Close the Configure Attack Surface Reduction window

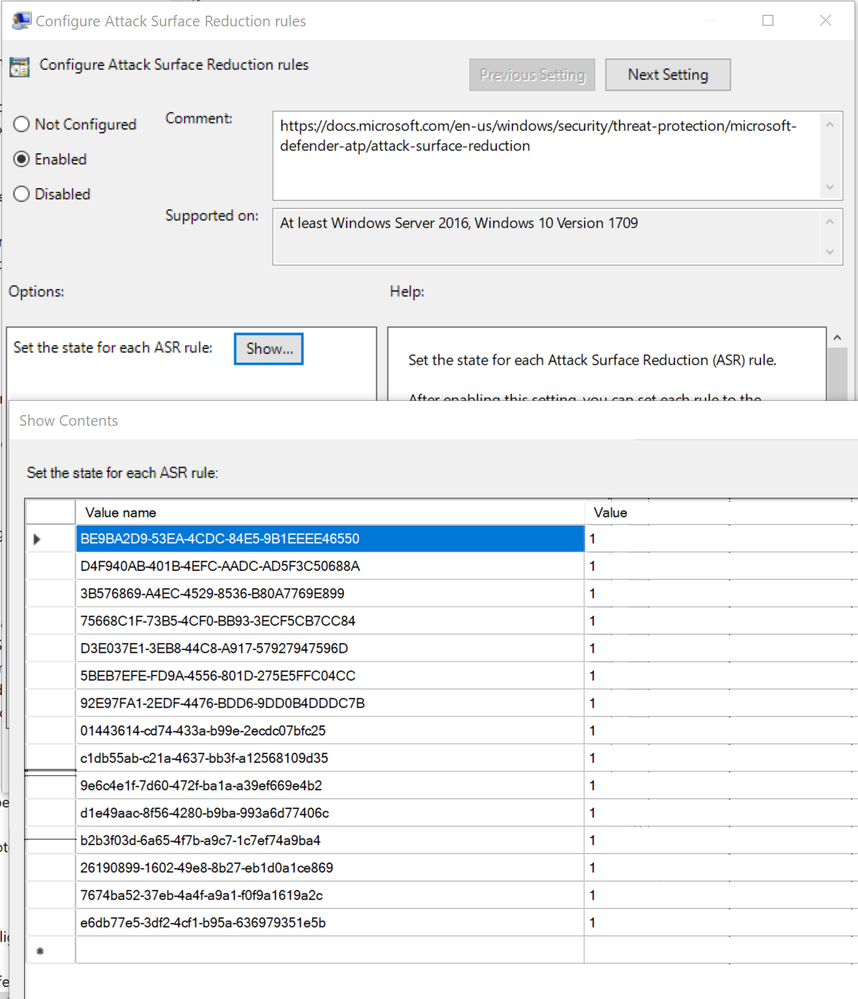click(826, 20)
